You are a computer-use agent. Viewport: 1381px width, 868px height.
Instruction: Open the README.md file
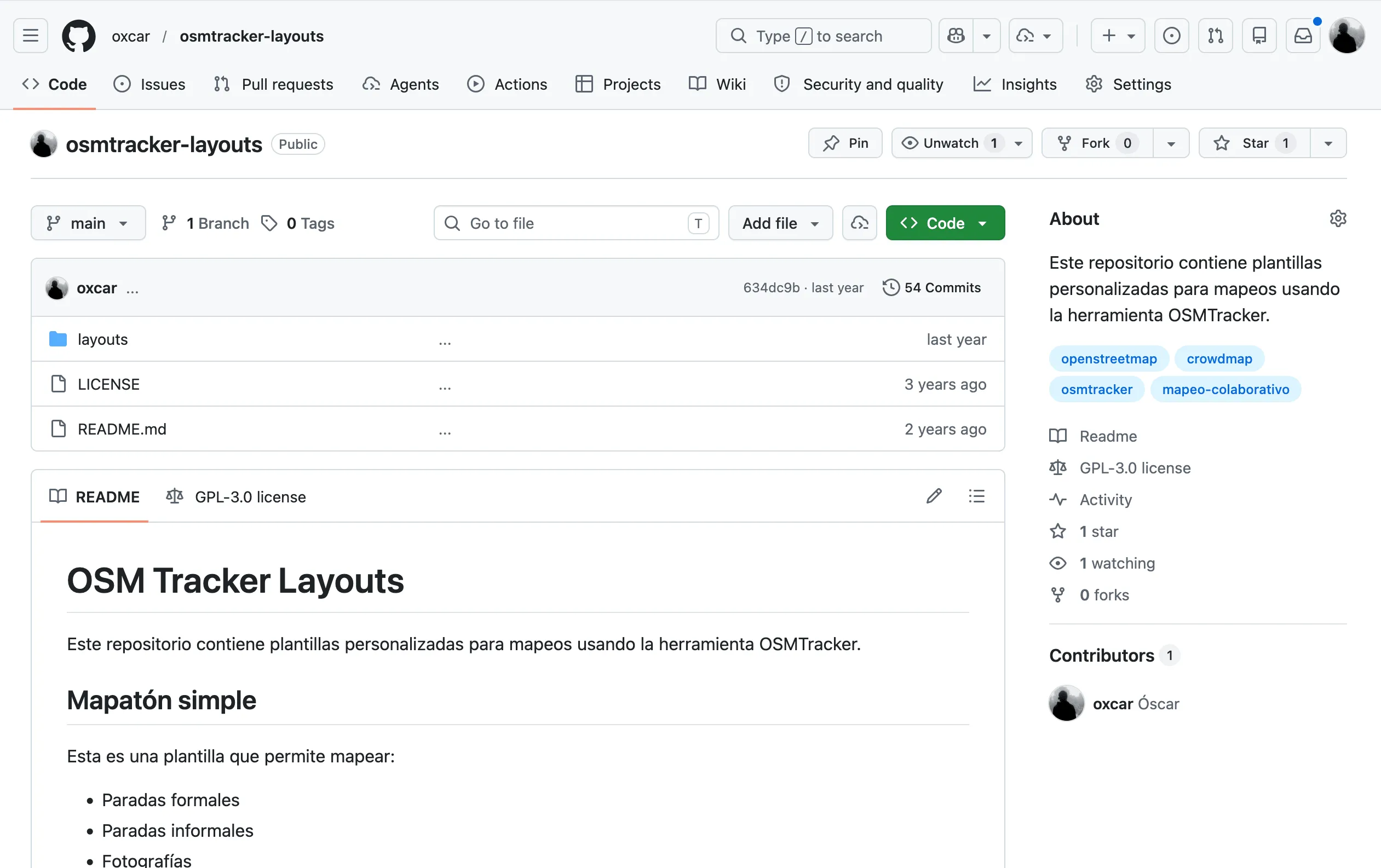tap(122, 429)
